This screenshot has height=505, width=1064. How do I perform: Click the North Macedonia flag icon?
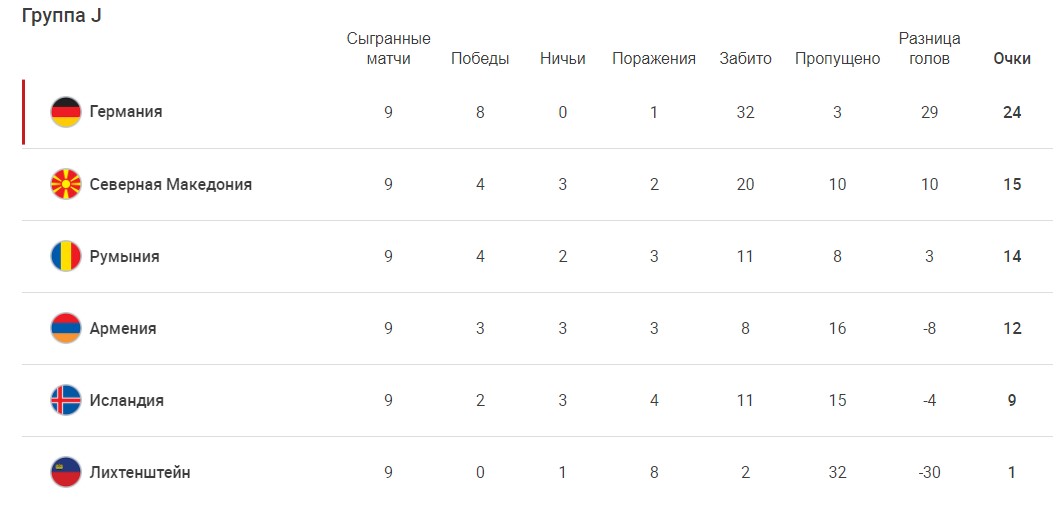tap(66, 184)
